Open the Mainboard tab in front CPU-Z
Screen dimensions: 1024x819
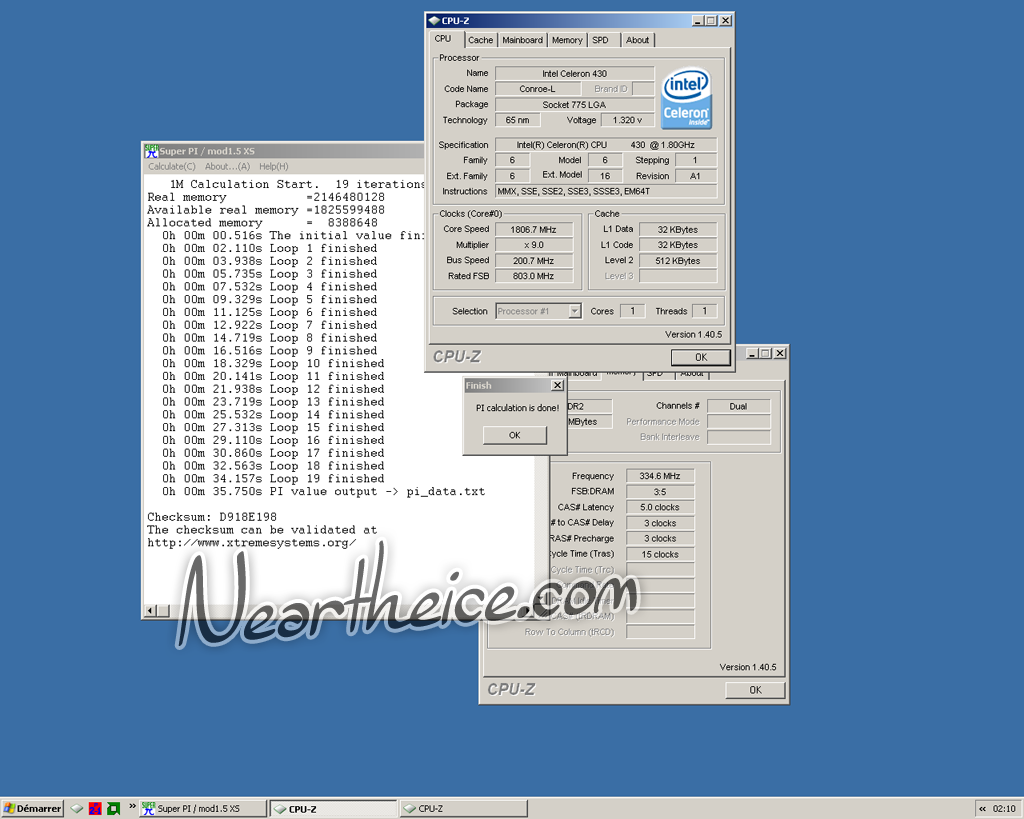[x=522, y=40]
